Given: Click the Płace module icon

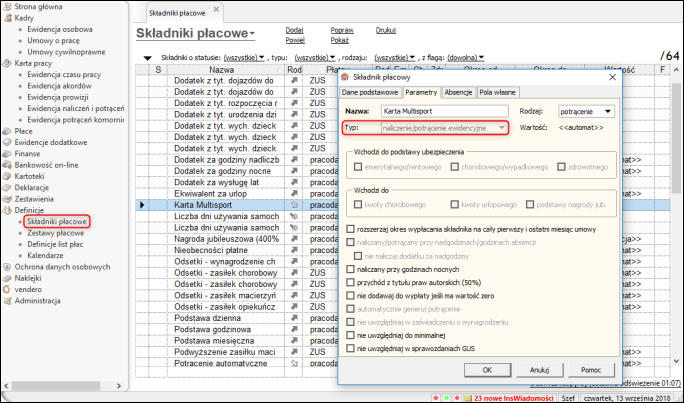Looking at the screenshot, I should (x=7, y=131).
